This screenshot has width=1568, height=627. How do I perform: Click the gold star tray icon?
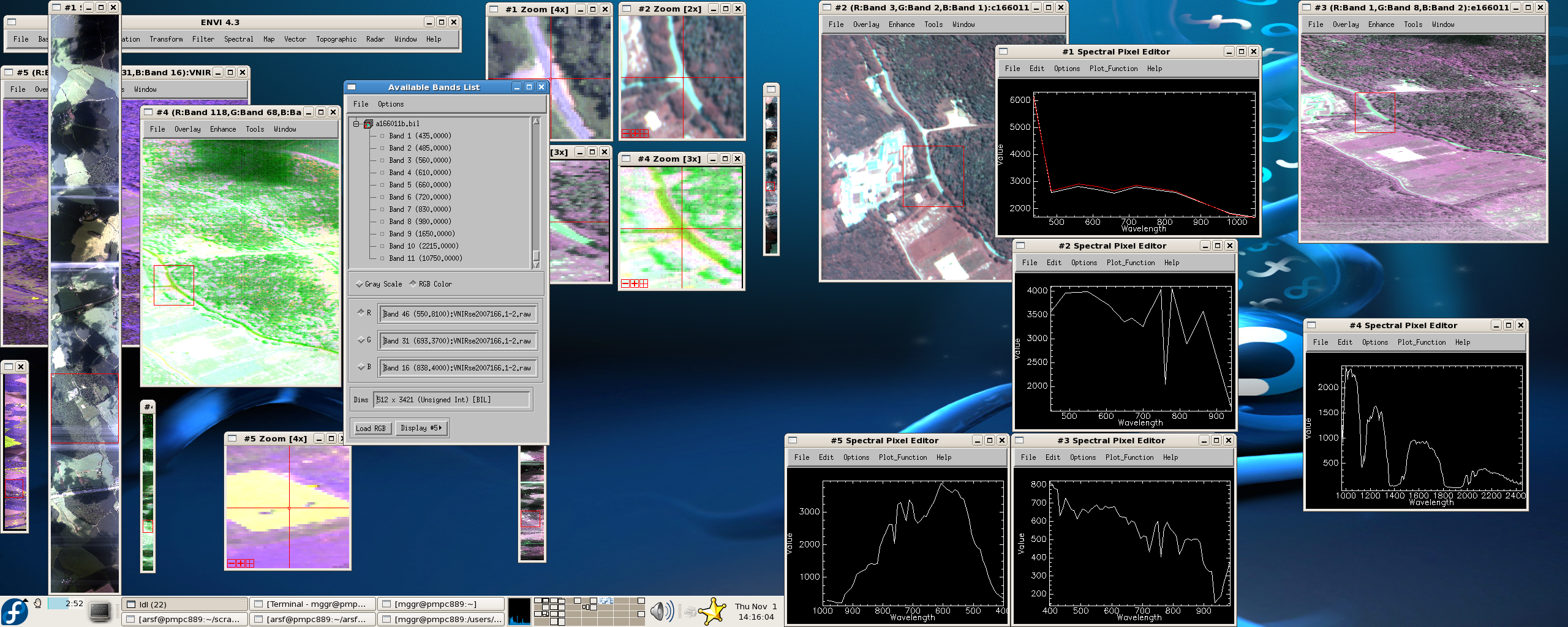point(712,611)
